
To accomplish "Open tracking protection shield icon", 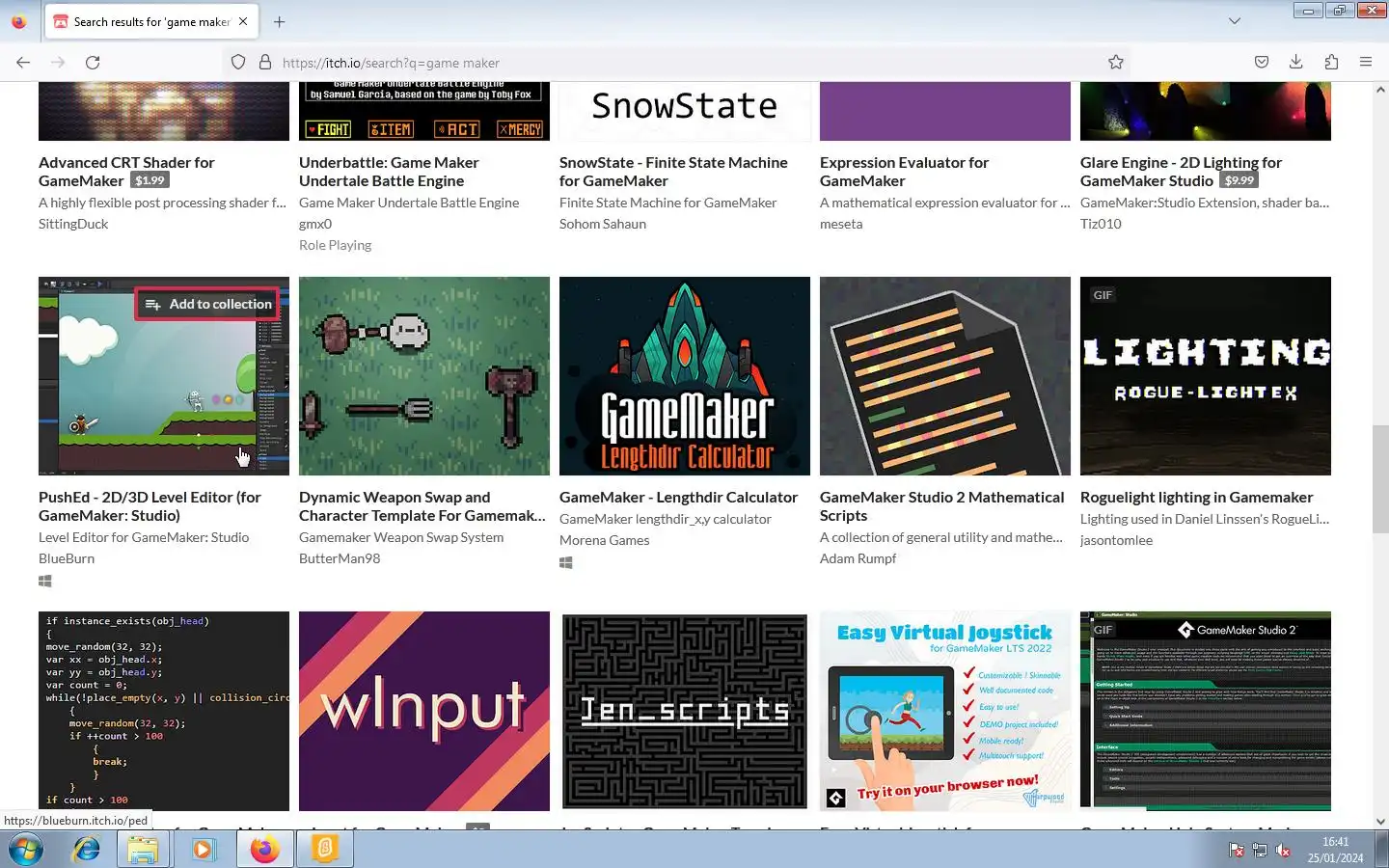I will (x=238, y=63).
